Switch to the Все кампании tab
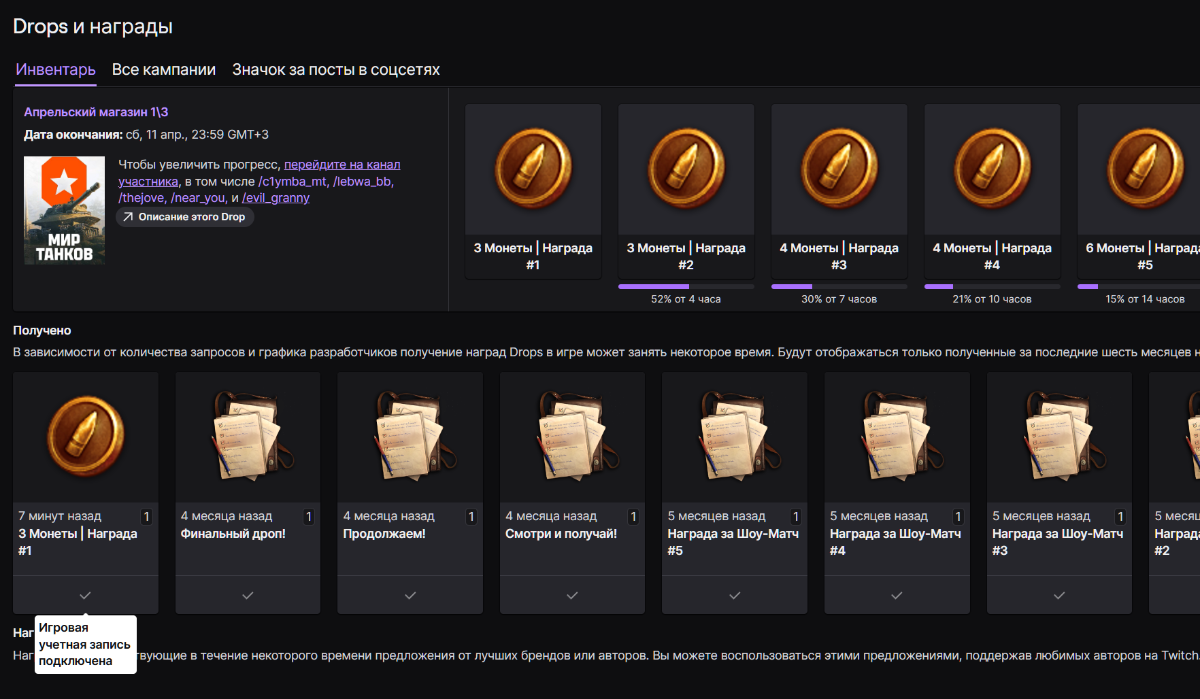Viewport: 1200px width, 699px height. coord(164,70)
